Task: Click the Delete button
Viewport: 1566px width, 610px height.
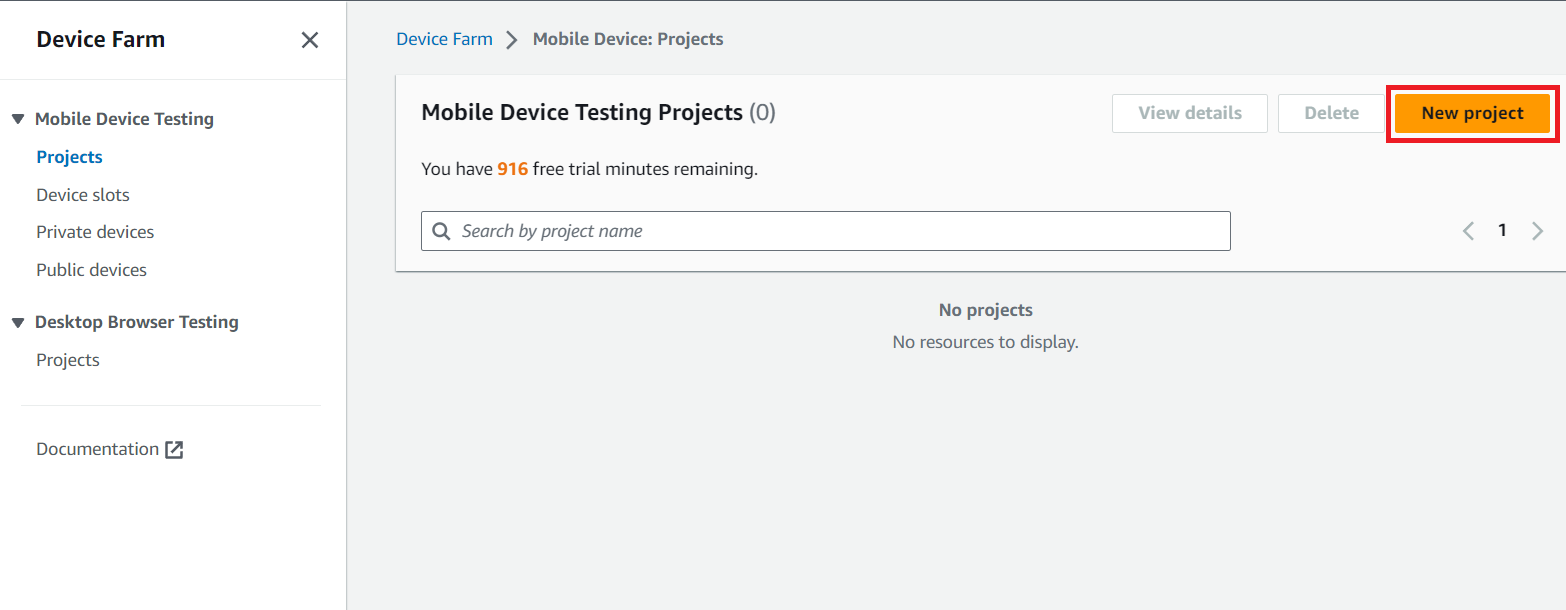Action: [1331, 113]
